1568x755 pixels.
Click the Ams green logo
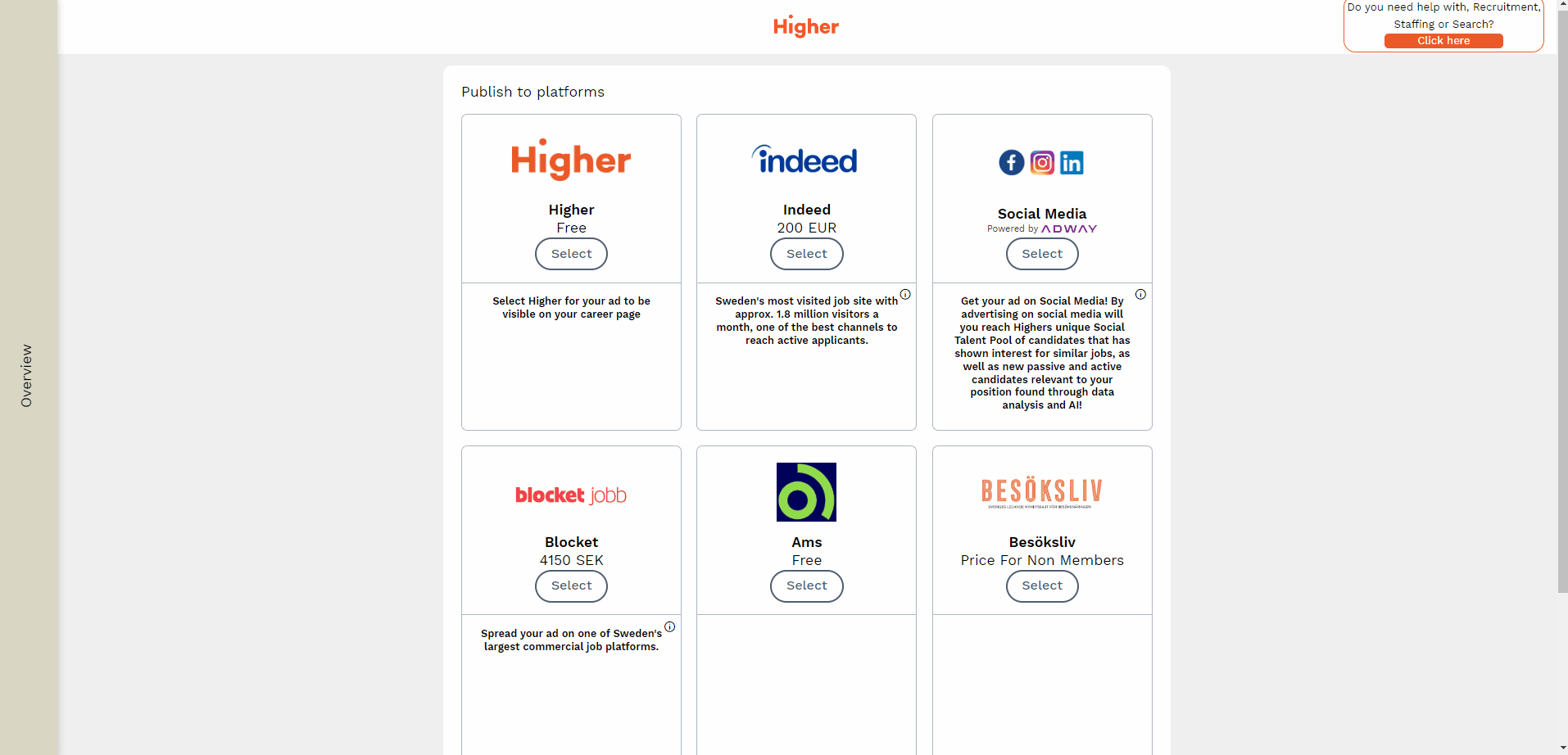pyautogui.click(x=806, y=492)
